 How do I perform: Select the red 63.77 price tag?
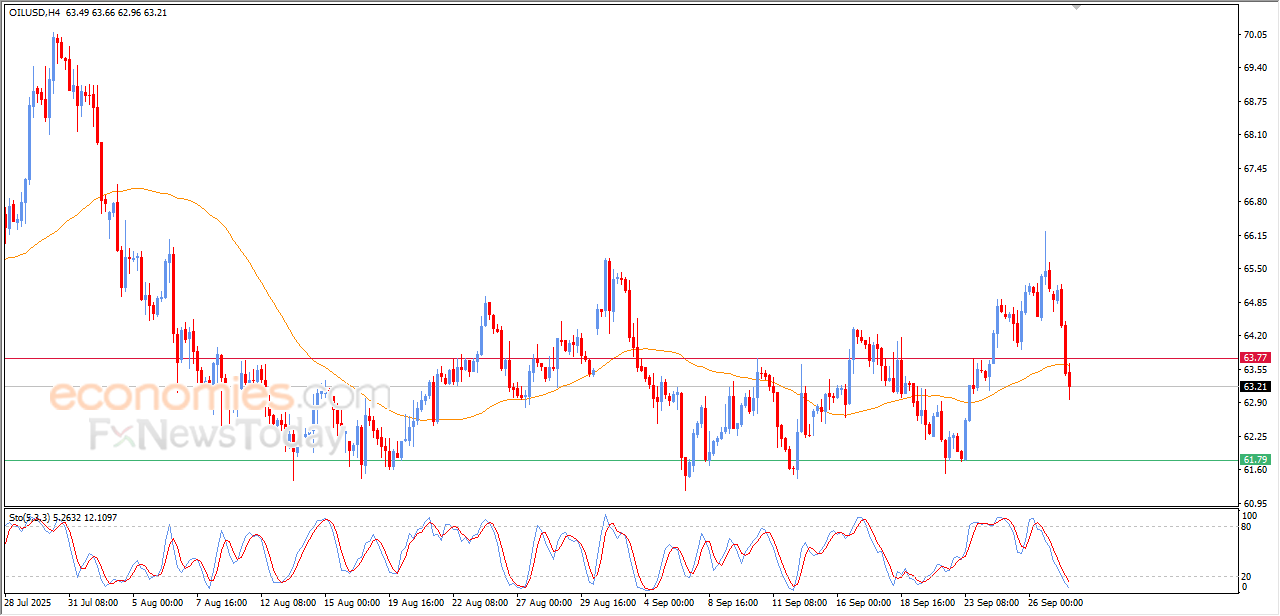[1255, 358]
